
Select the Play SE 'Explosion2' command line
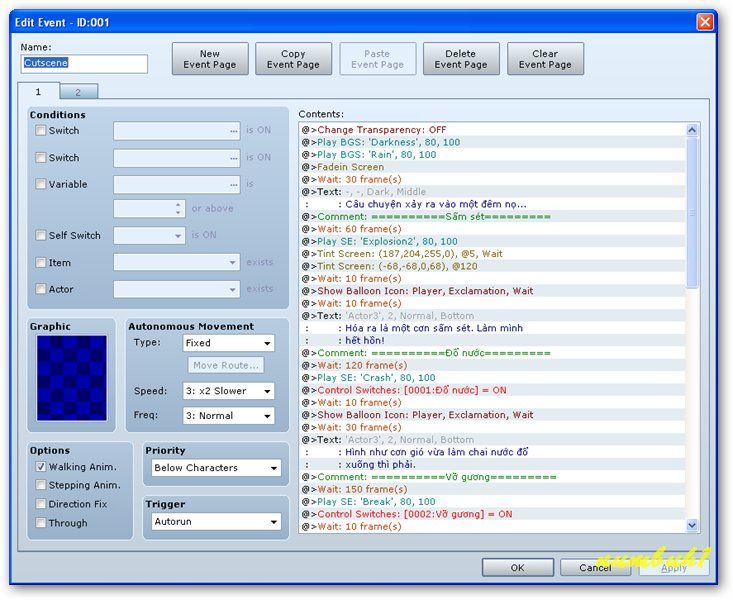pyautogui.click(x=493, y=241)
